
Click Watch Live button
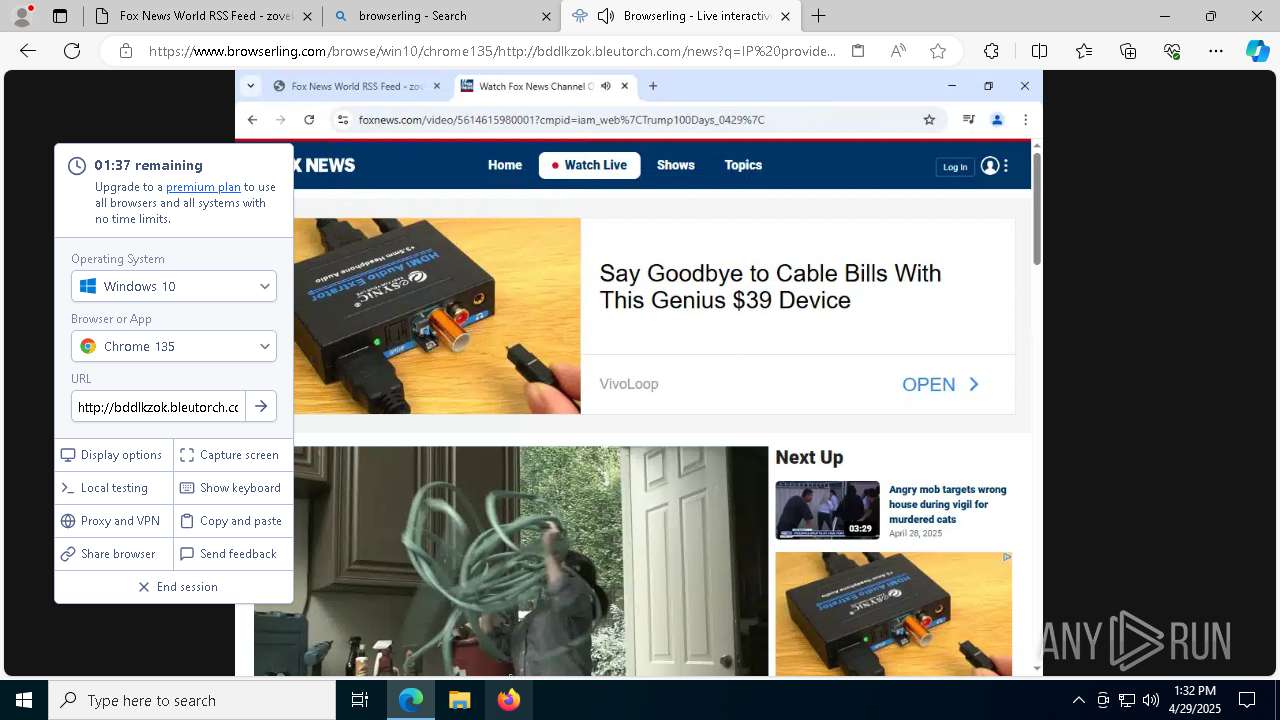pyautogui.click(x=589, y=165)
